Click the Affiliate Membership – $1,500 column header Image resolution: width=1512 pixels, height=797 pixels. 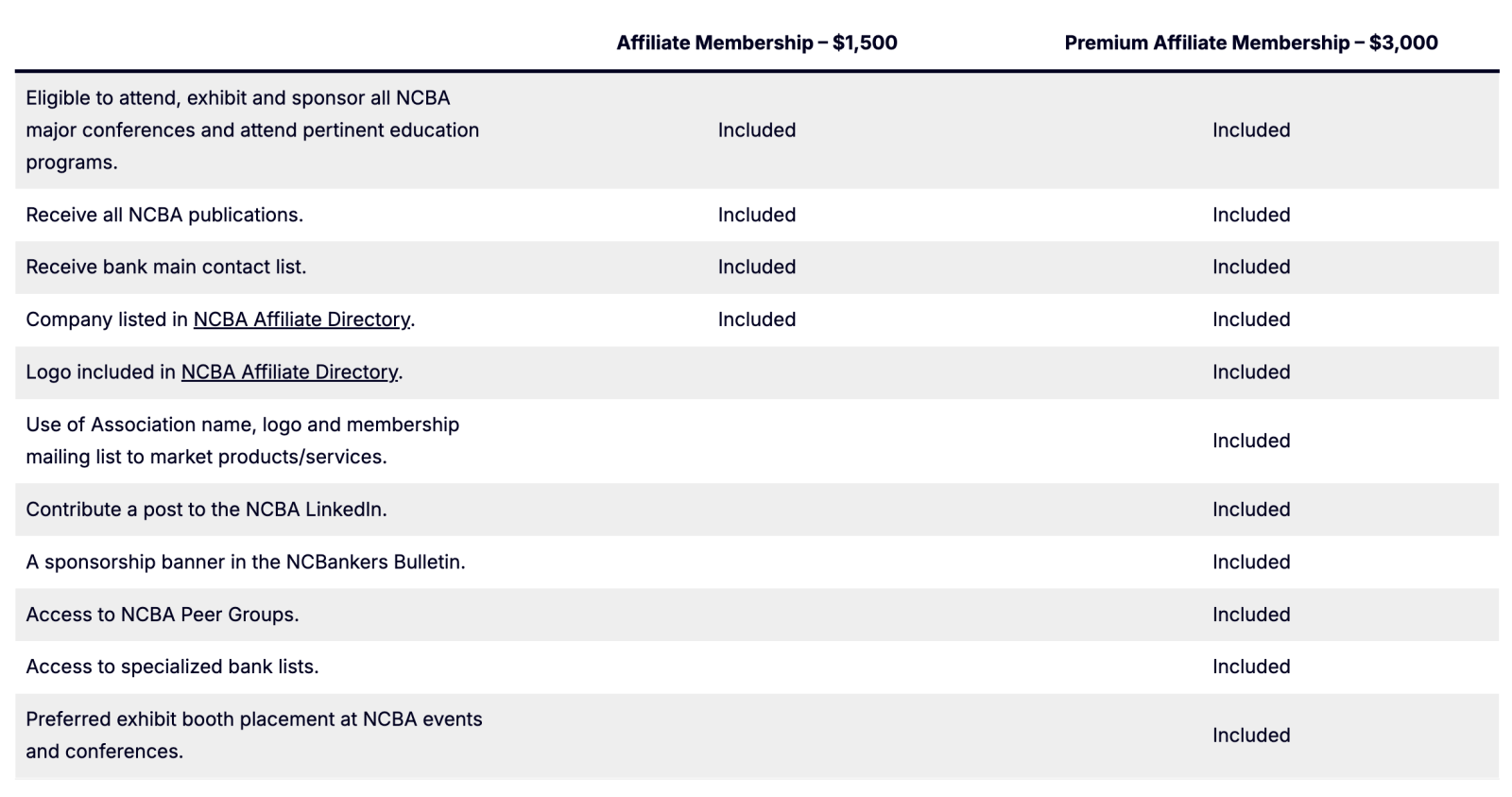pyautogui.click(x=756, y=43)
